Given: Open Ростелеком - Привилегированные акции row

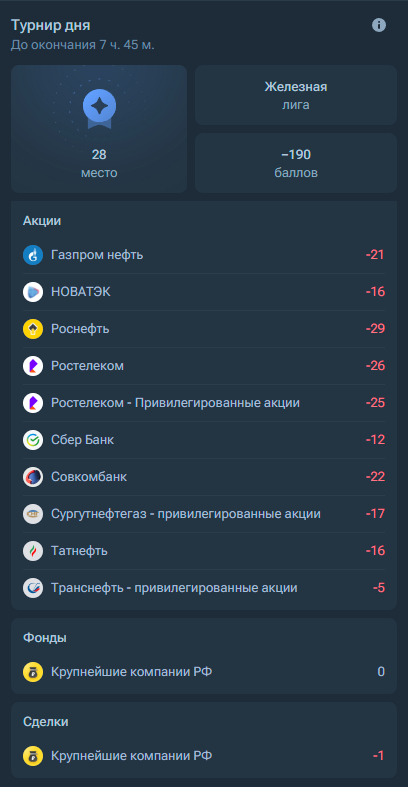Looking at the screenshot, I should (204, 403).
